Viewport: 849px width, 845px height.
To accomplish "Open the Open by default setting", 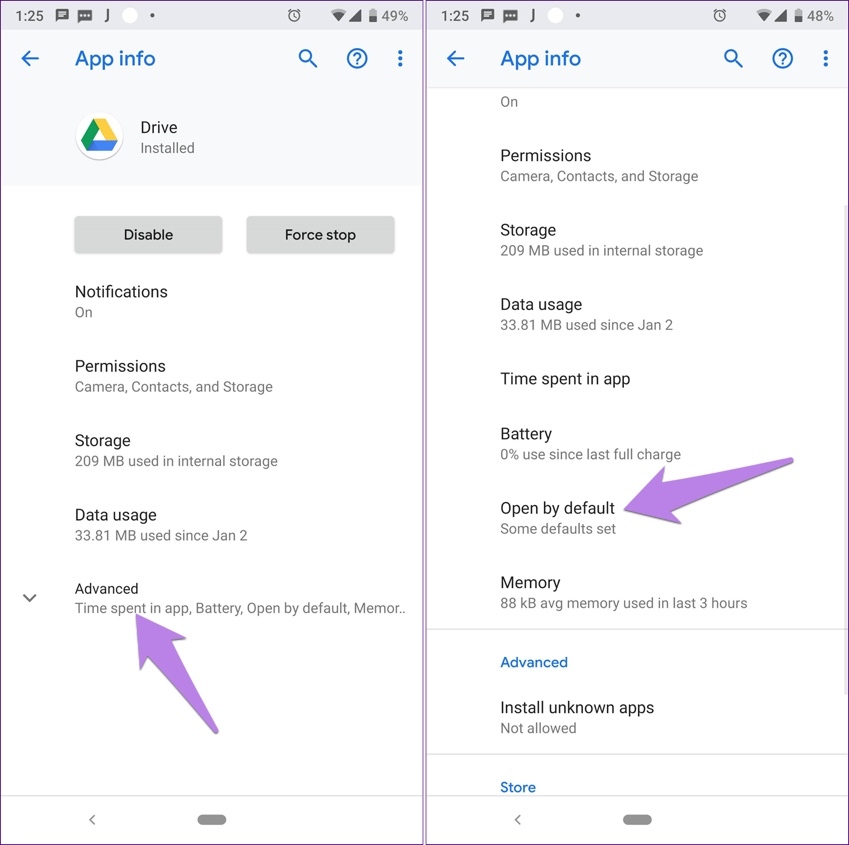I will click(557, 517).
